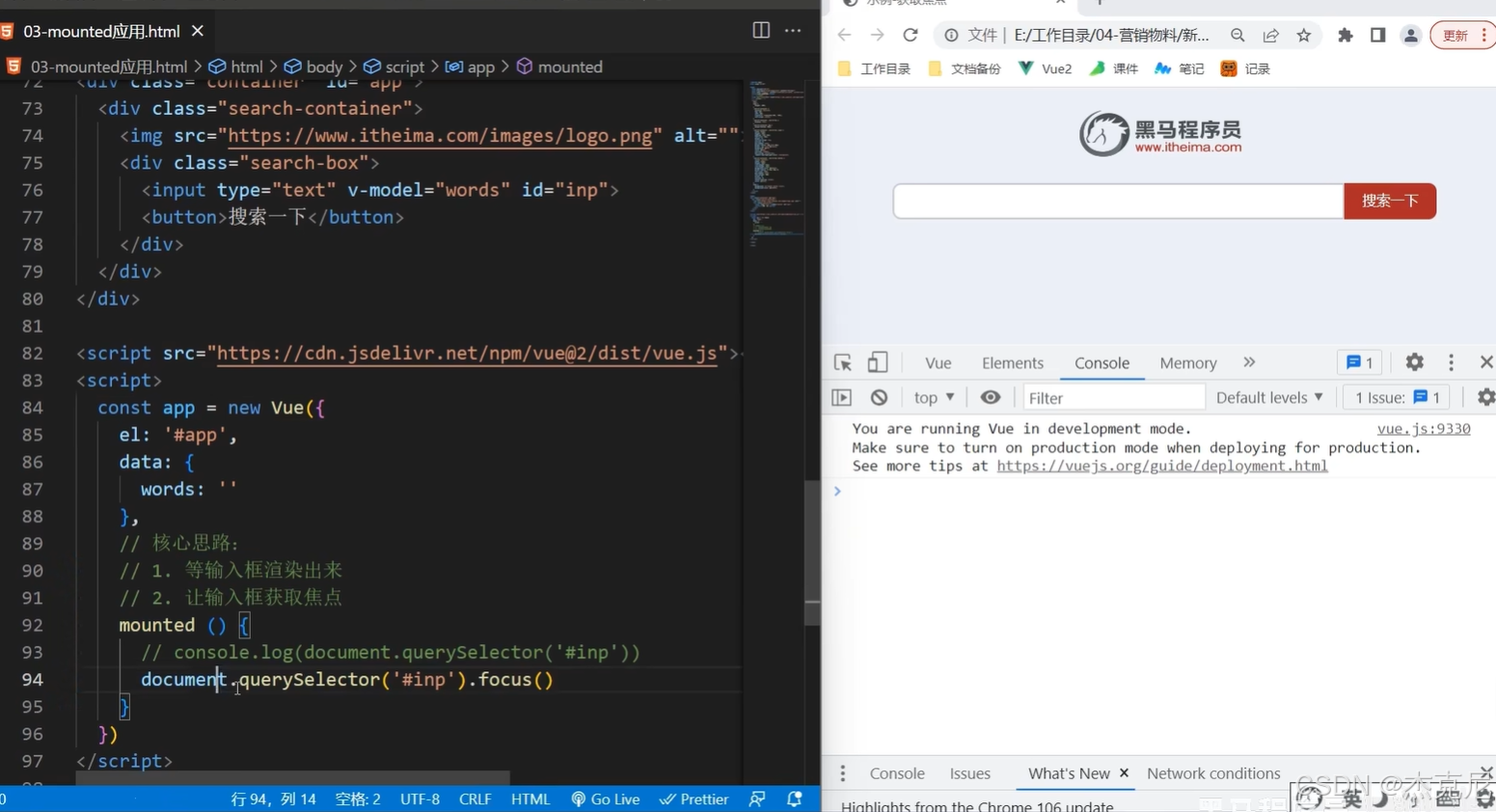Switch to the Vue DevTools tab

tap(938, 363)
